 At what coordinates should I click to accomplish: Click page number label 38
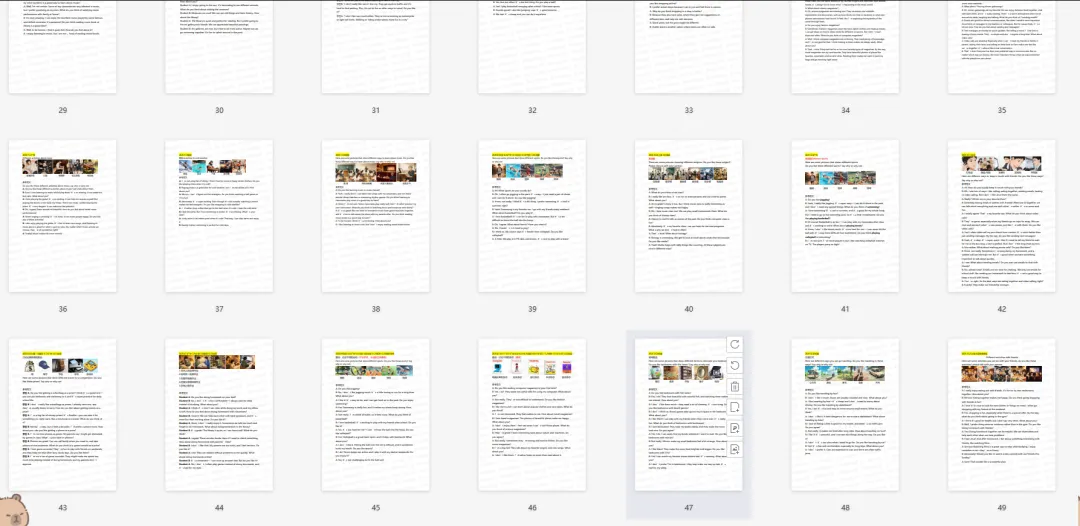[x=375, y=309]
